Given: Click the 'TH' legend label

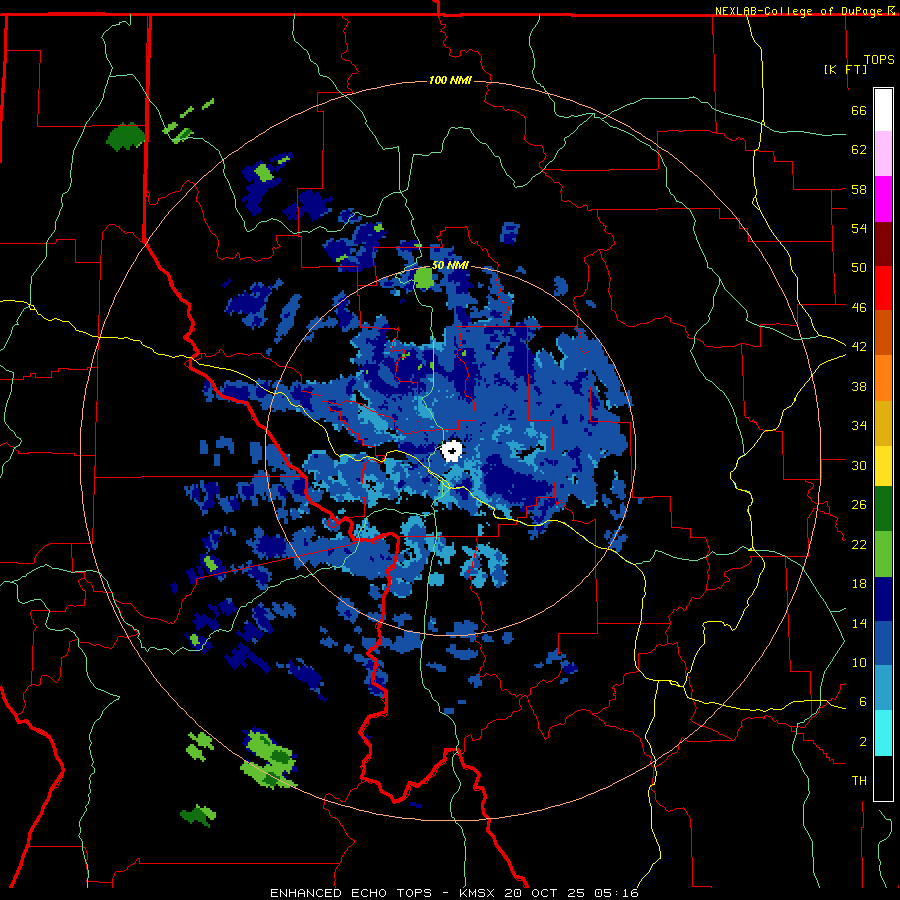Looking at the screenshot, I should 859,781.
